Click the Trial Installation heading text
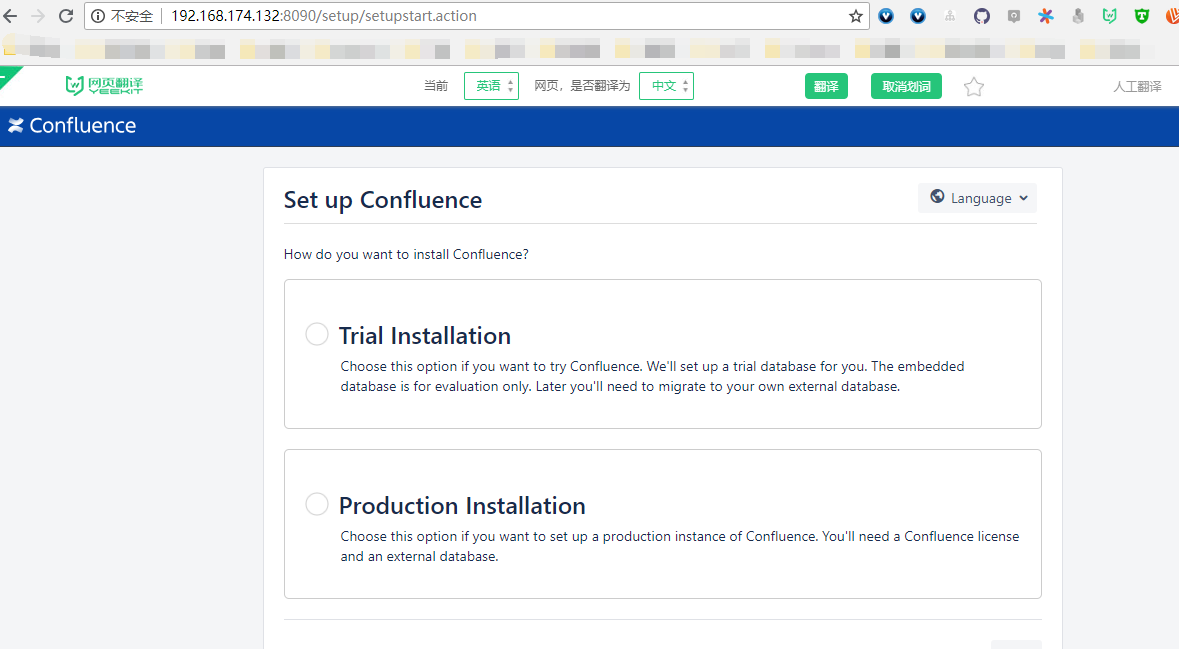Image resolution: width=1179 pixels, height=649 pixels. pyautogui.click(x=425, y=335)
